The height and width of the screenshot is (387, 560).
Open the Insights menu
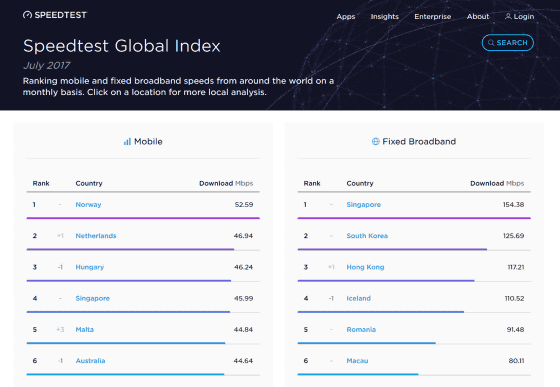384,16
